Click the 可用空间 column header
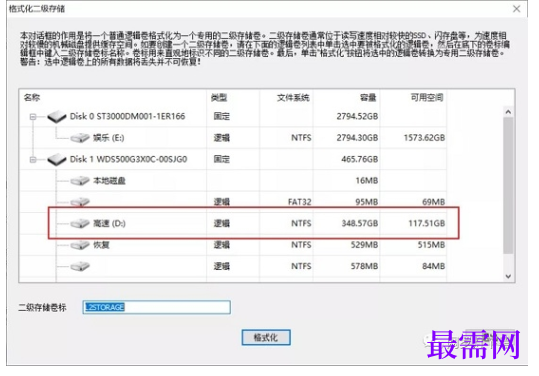Screen dimensions: 539x376 427,98
